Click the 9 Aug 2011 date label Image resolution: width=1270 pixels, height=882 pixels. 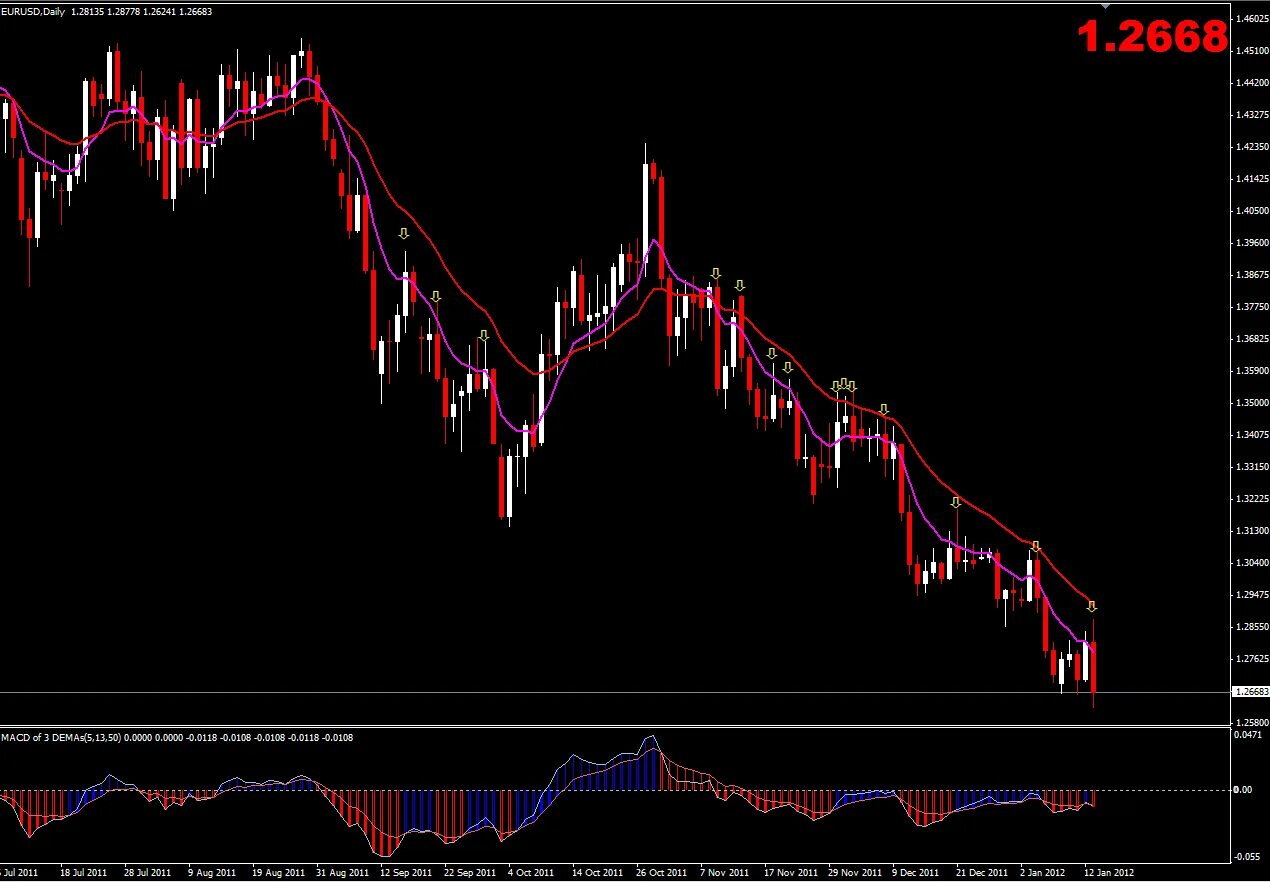tap(212, 872)
